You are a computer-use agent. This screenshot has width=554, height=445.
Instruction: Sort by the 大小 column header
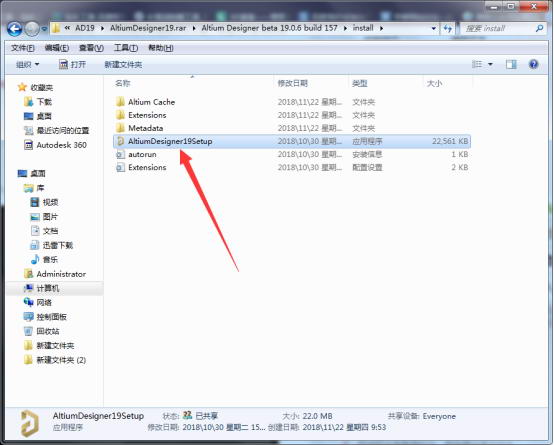pyautogui.click(x=435, y=83)
